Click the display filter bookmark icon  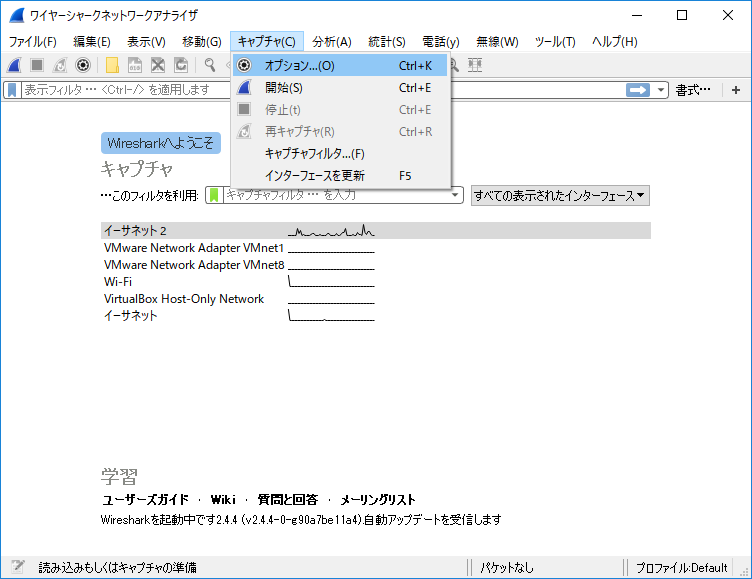point(12,90)
